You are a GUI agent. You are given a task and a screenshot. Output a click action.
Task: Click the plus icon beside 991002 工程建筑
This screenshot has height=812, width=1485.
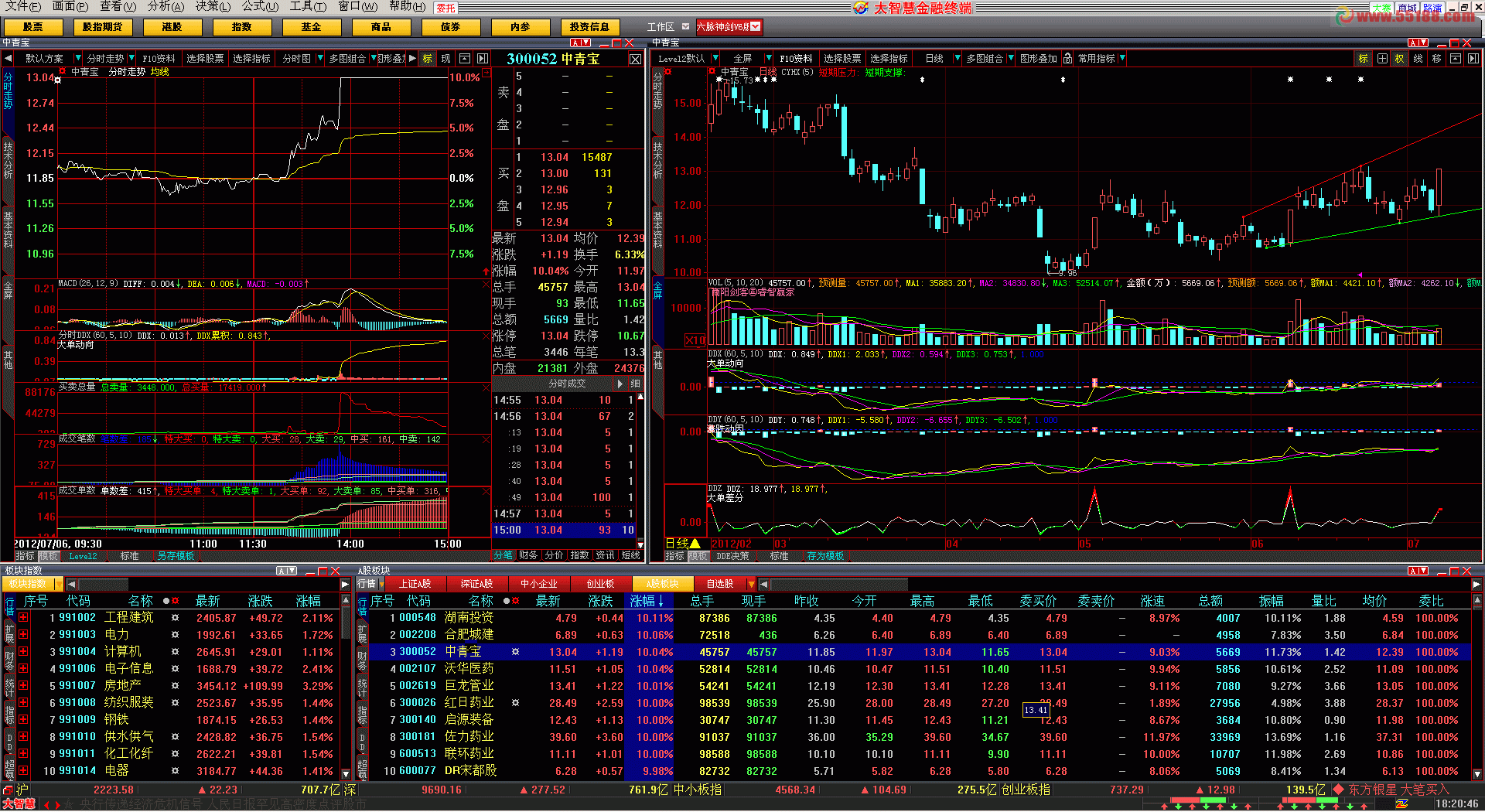click(x=23, y=617)
